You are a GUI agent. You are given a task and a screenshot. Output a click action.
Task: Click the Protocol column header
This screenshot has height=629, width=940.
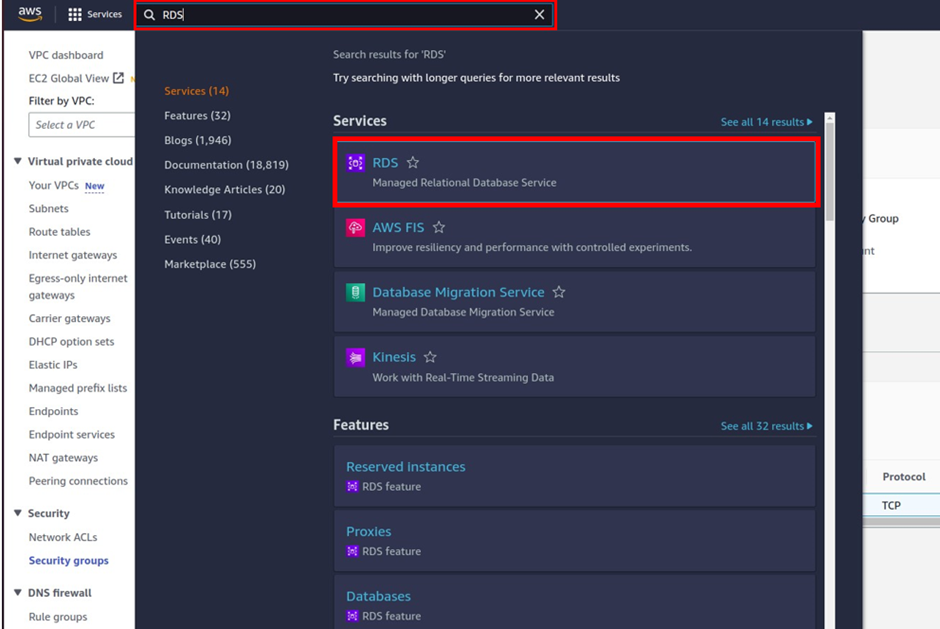pos(903,477)
